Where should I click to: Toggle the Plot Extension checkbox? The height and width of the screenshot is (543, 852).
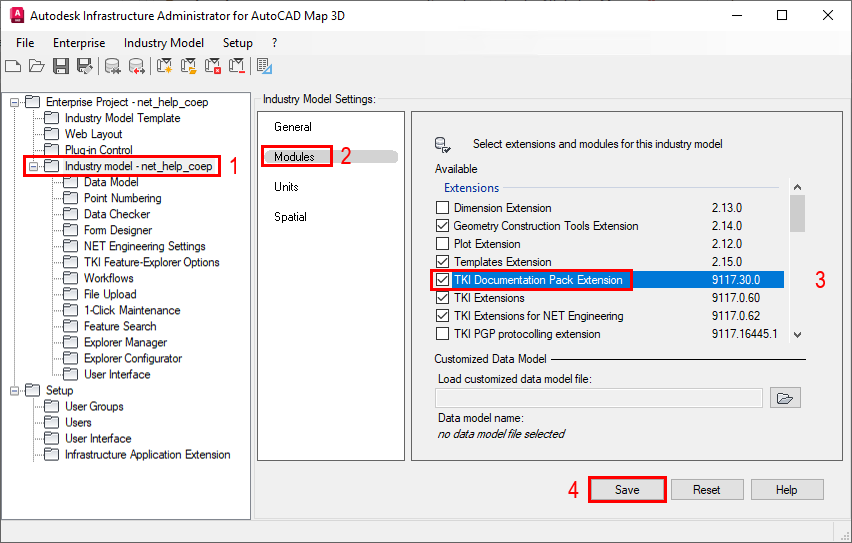click(x=443, y=244)
